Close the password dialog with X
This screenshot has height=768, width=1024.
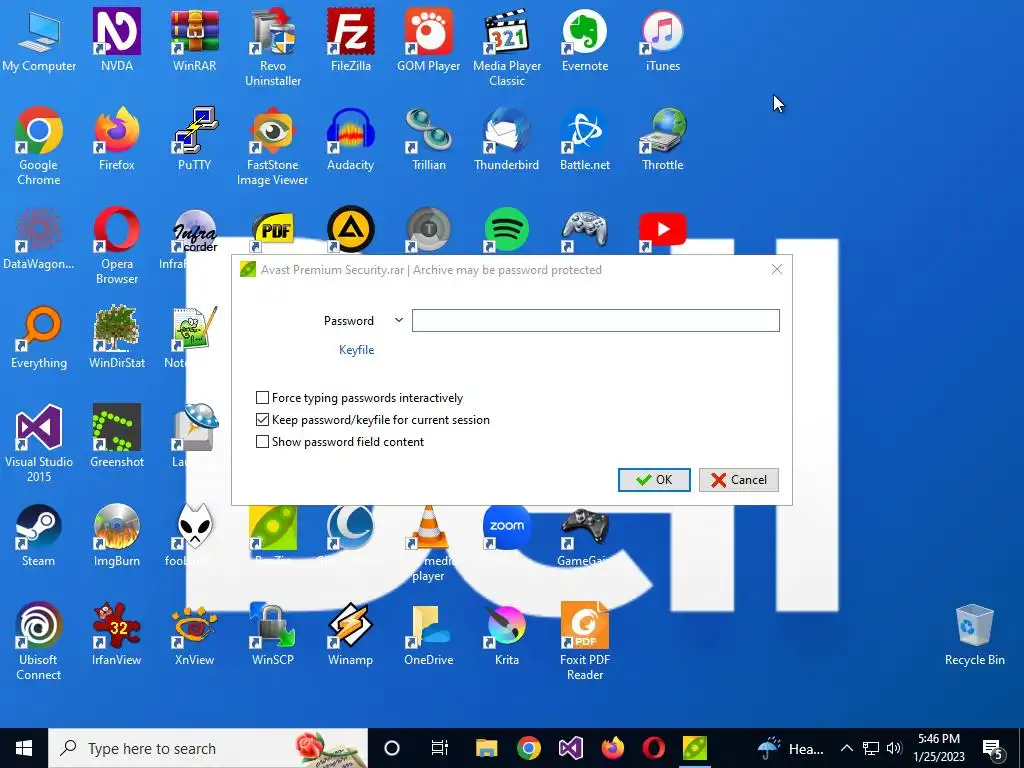click(776, 270)
